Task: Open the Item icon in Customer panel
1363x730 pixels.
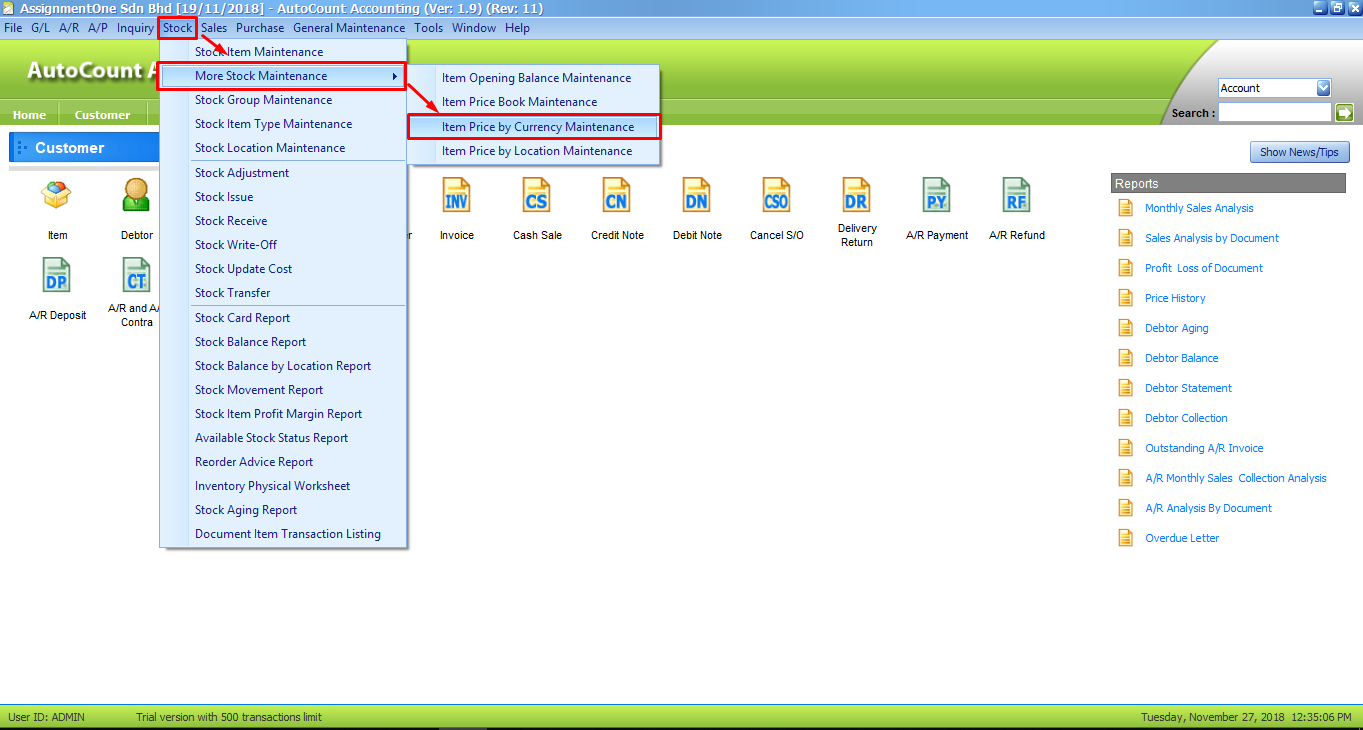Action: coord(57,195)
